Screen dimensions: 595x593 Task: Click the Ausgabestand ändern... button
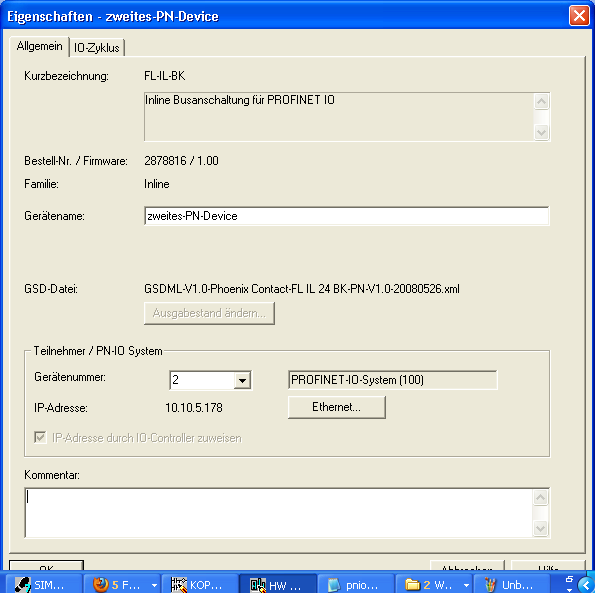(209, 313)
